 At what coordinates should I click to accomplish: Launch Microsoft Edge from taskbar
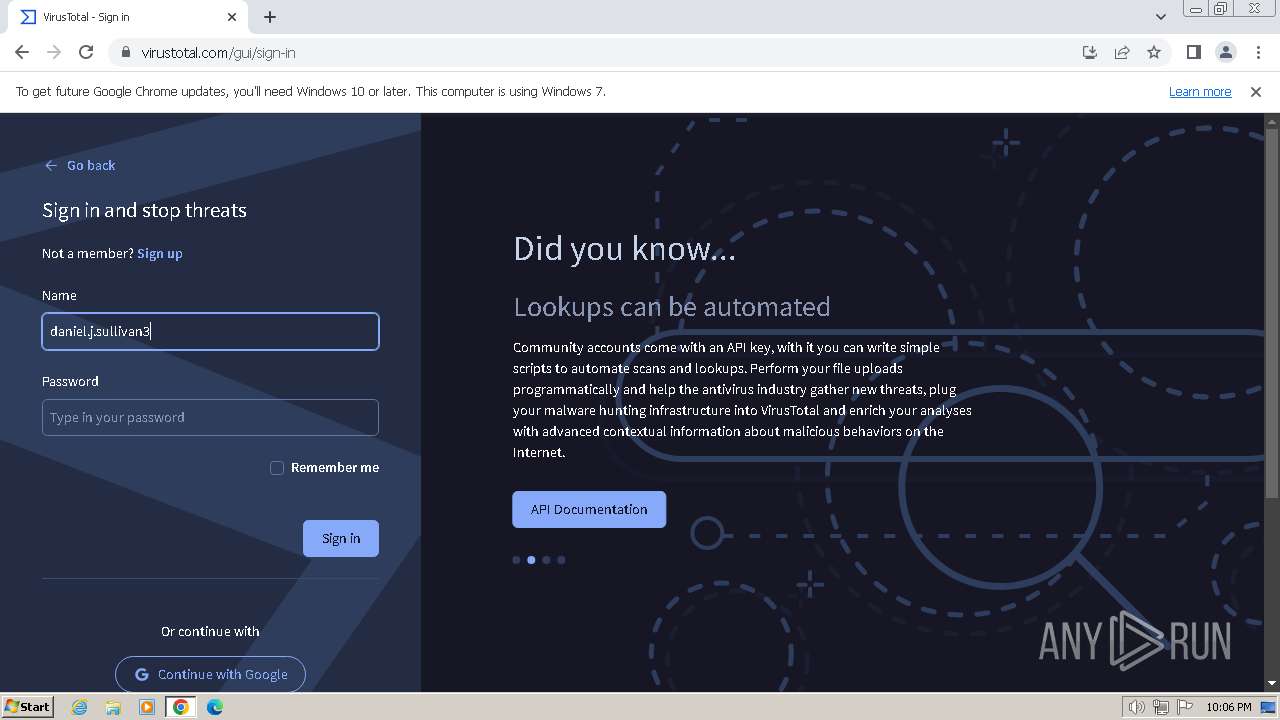215,707
